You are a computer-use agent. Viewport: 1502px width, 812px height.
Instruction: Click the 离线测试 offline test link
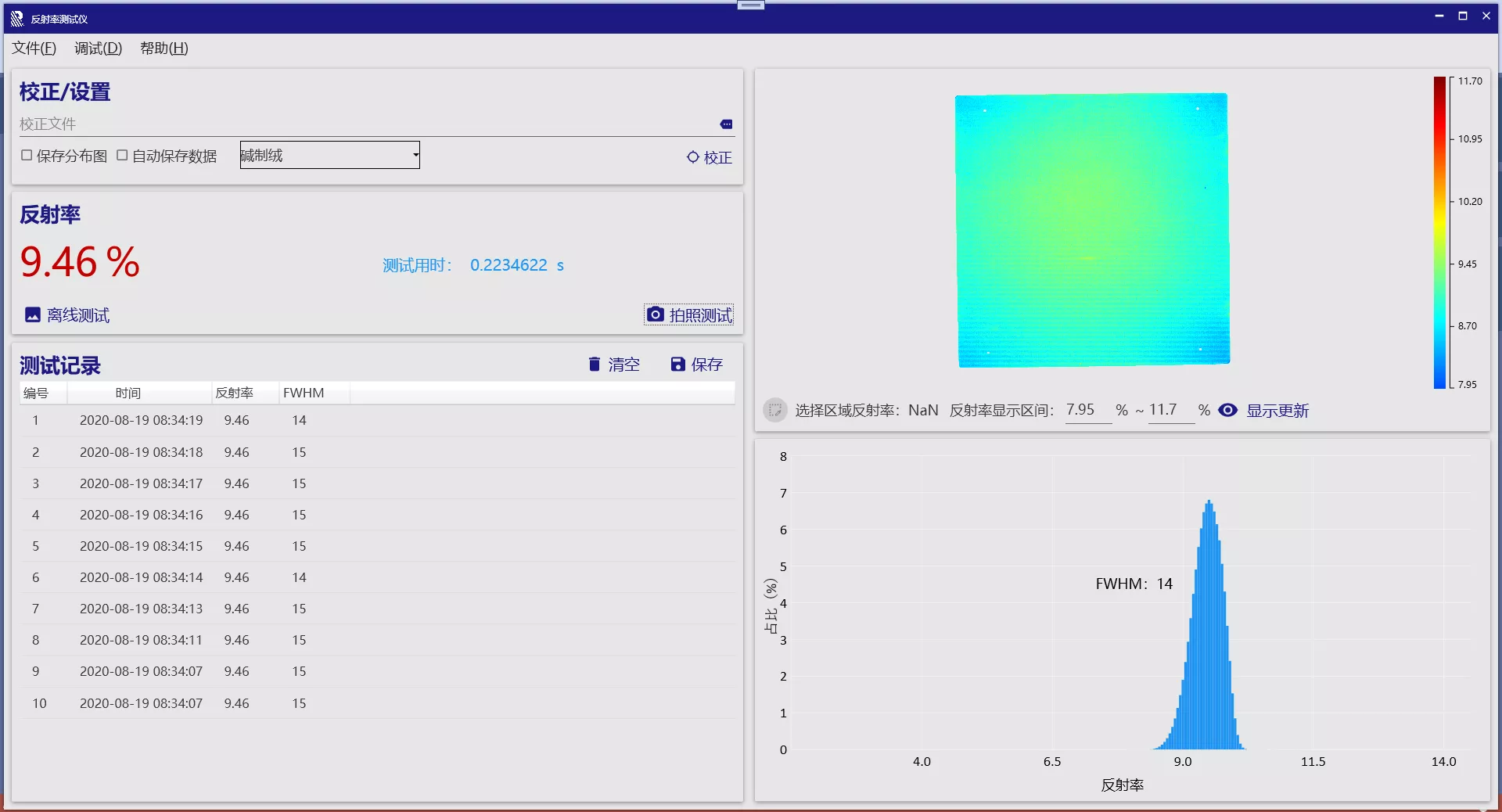tap(78, 315)
